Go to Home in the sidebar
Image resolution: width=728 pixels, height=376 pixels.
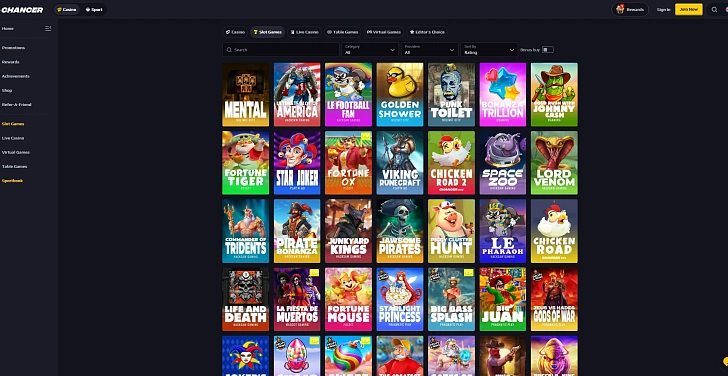(8, 29)
